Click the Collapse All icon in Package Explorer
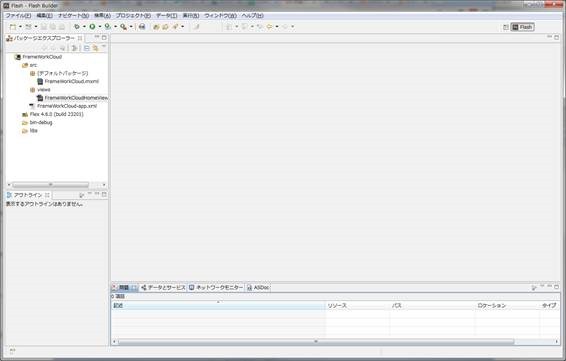Screen dimensions: 566x361 click(87, 48)
